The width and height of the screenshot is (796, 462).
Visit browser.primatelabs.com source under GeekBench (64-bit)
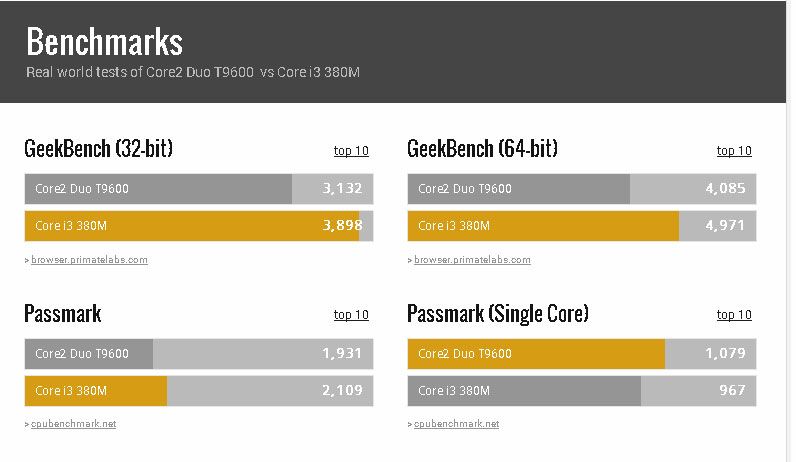coord(472,260)
